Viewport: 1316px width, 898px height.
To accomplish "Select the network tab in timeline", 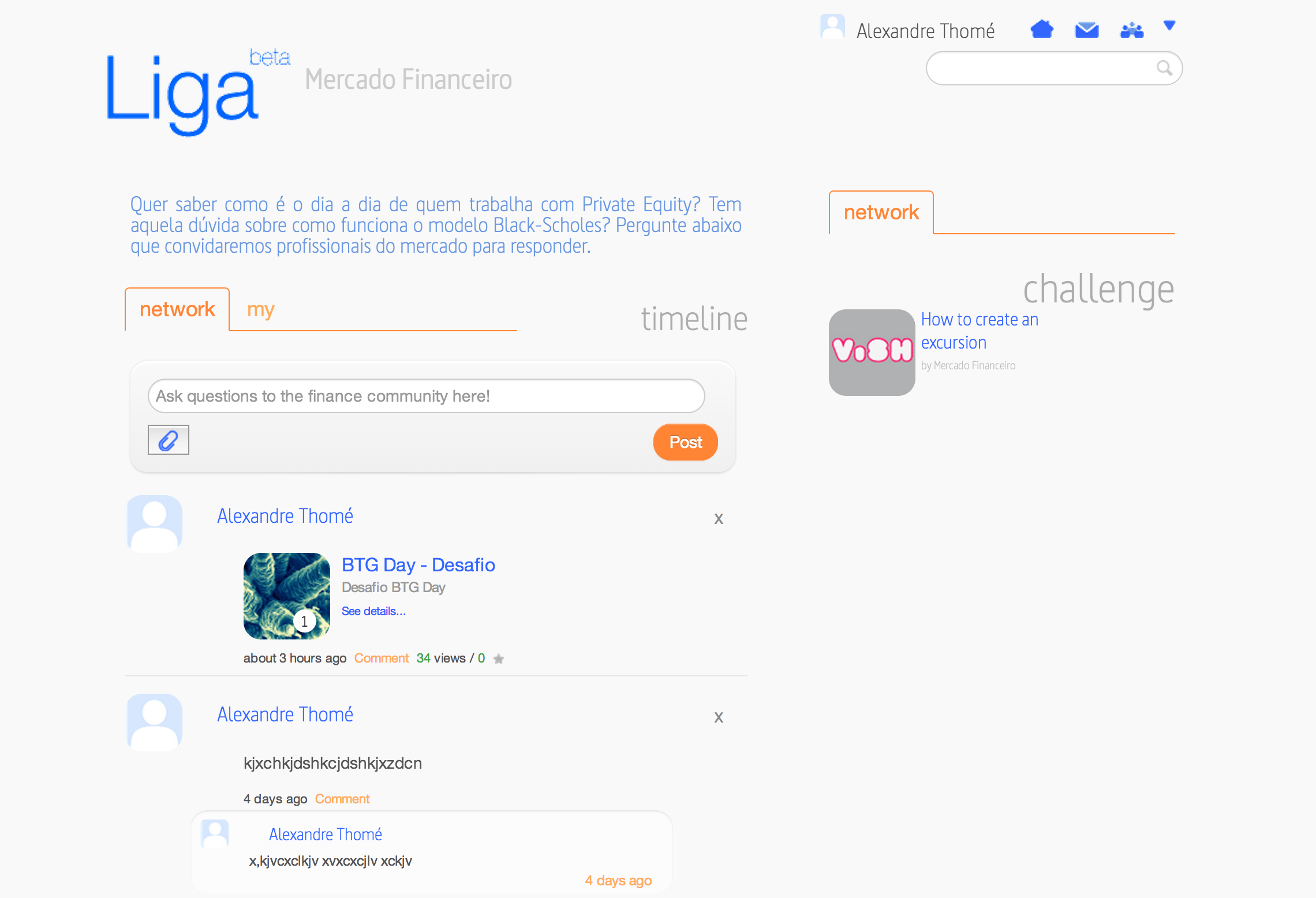I will click(177, 309).
